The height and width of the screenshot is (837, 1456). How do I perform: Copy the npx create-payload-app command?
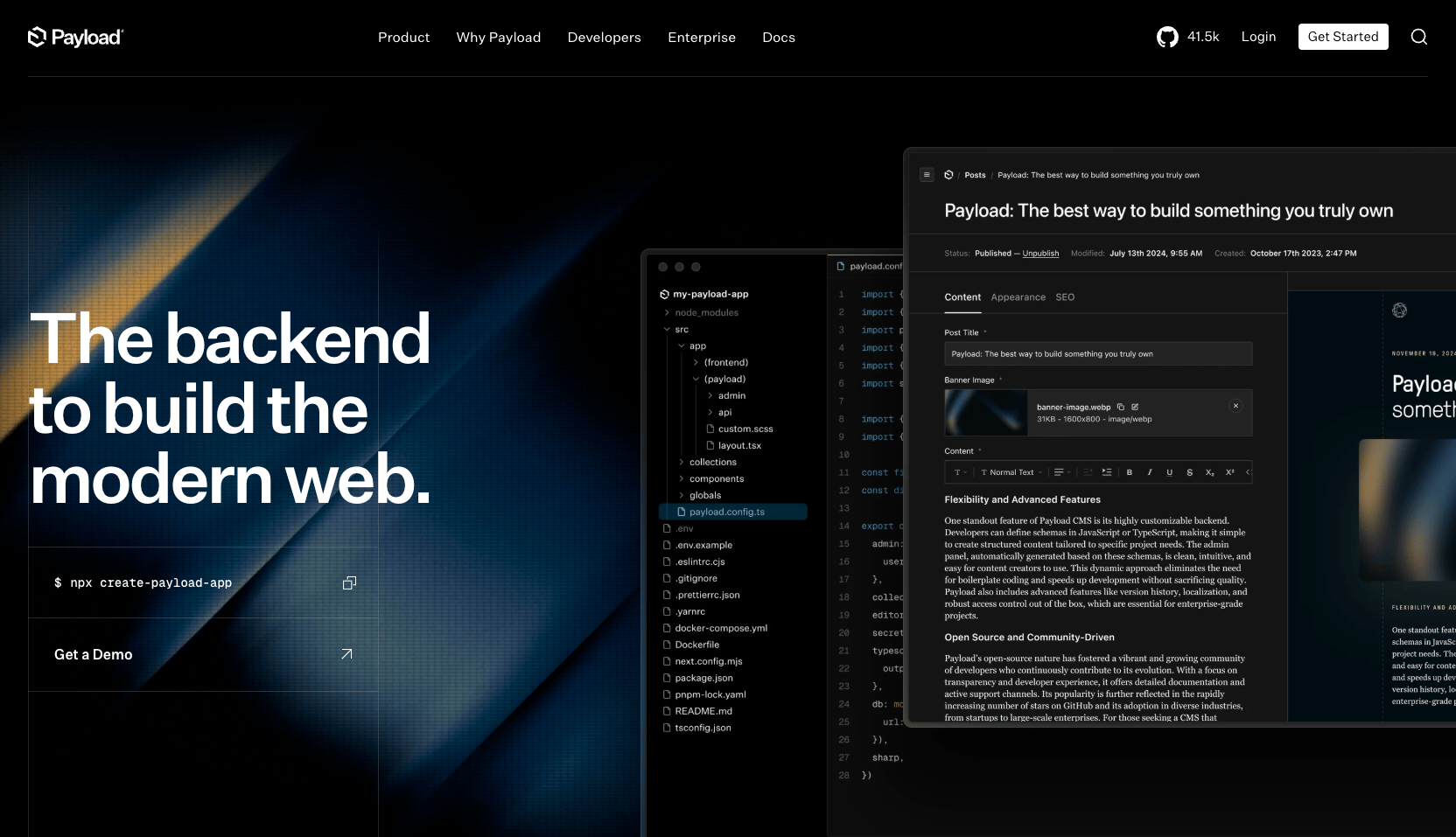coord(349,582)
